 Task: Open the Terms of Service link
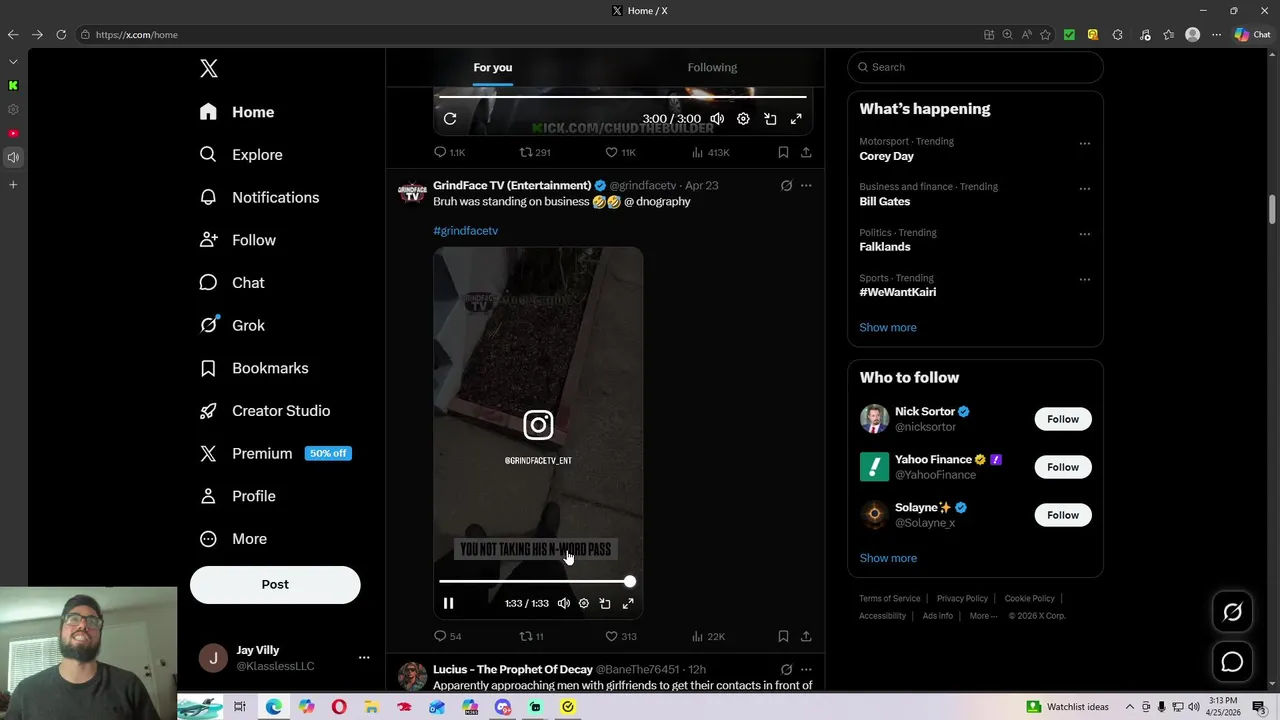pyautogui.click(x=889, y=598)
